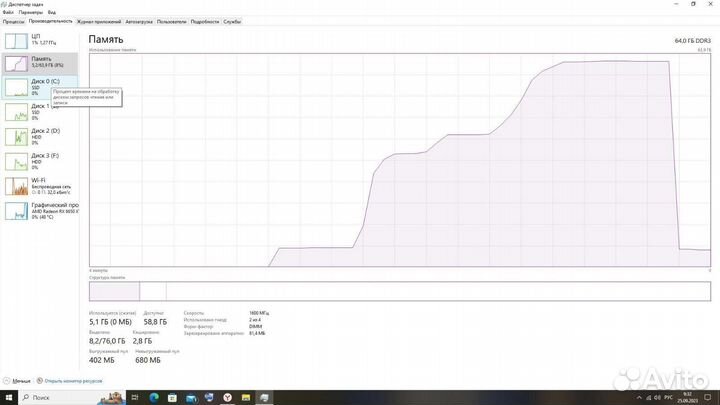Image resolution: width=720 pixels, height=405 pixels.
Task: Switch to the Процессы tab
Action: pos(14,20)
